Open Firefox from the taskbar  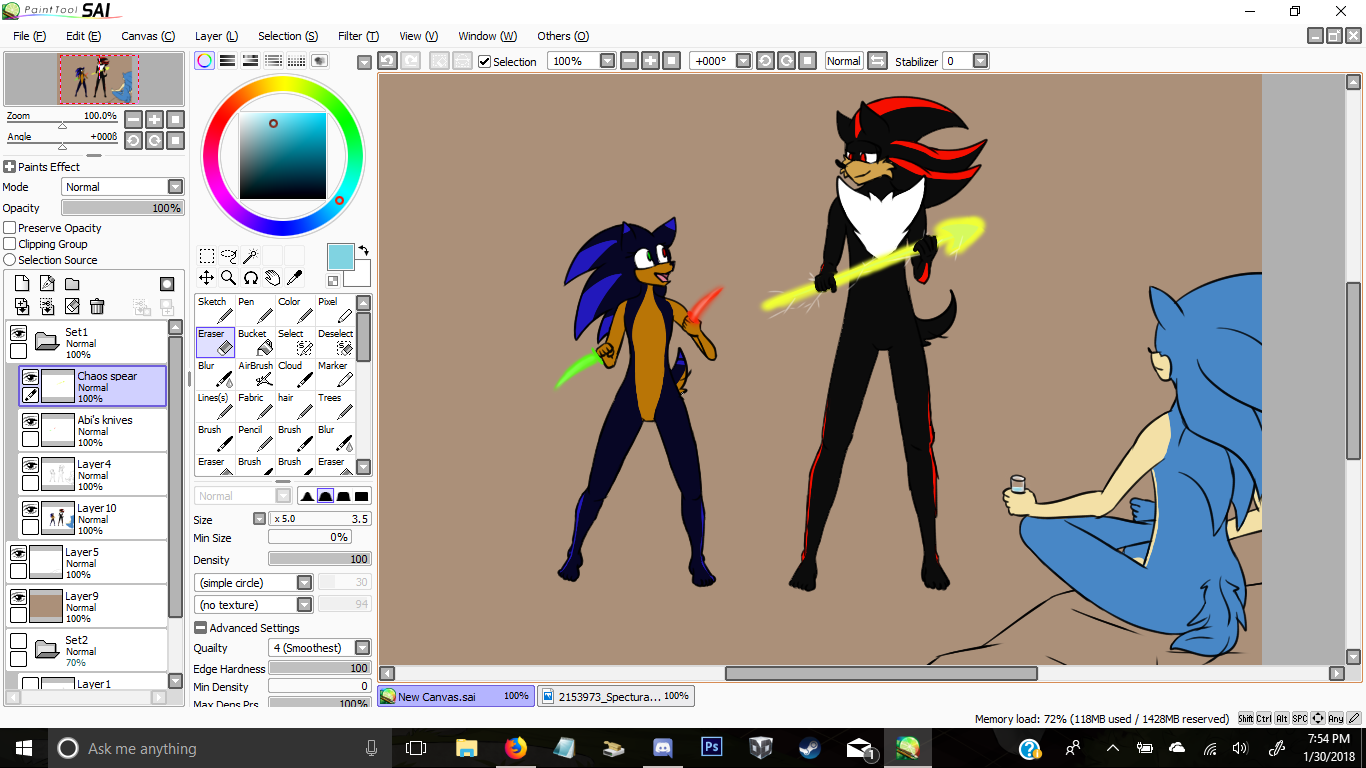tap(515, 748)
